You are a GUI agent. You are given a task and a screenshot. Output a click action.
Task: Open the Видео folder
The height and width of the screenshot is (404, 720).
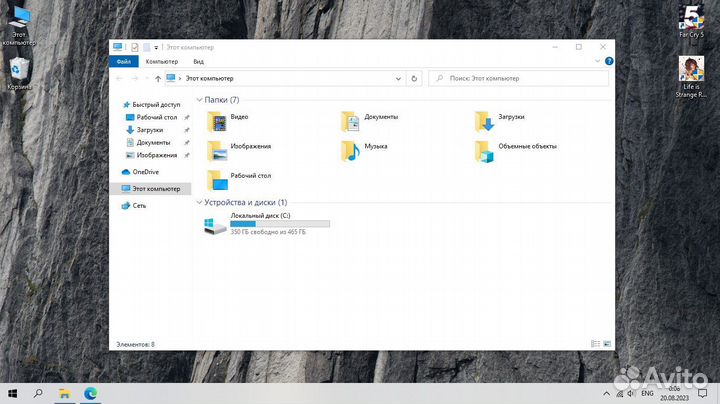pyautogui.click(x=218, y=122)
